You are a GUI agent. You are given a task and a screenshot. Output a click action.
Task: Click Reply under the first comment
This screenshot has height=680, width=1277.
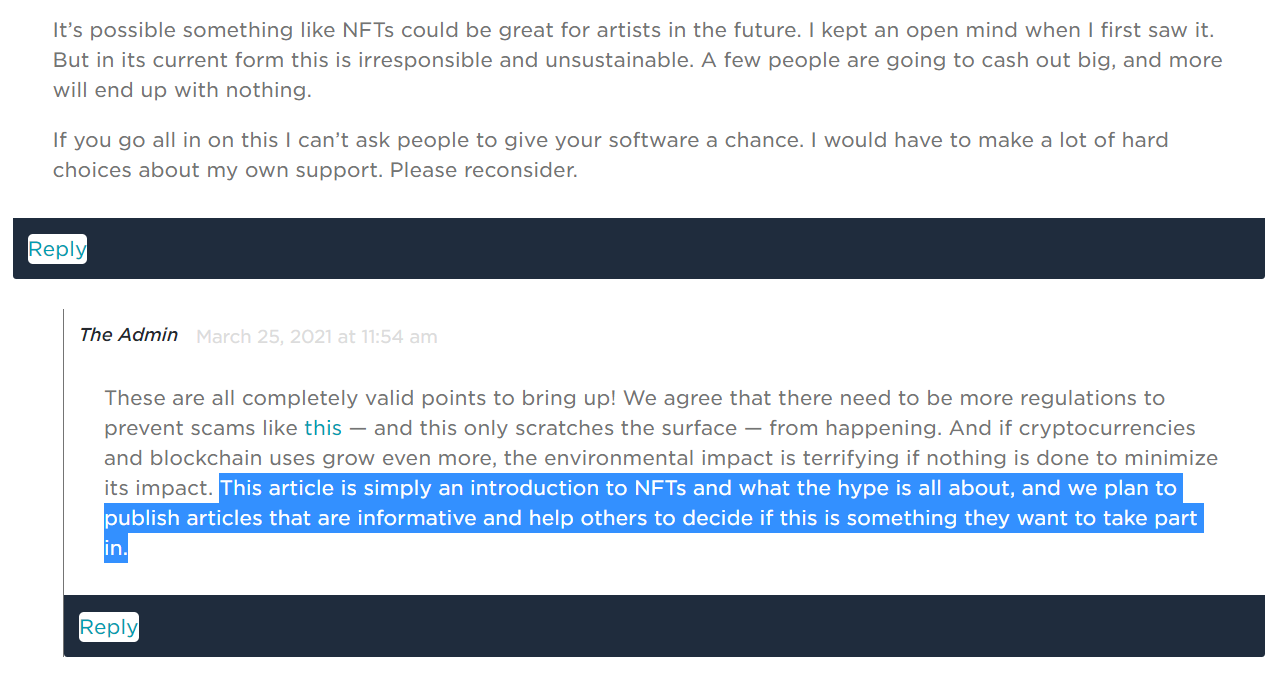click(57, 249)
